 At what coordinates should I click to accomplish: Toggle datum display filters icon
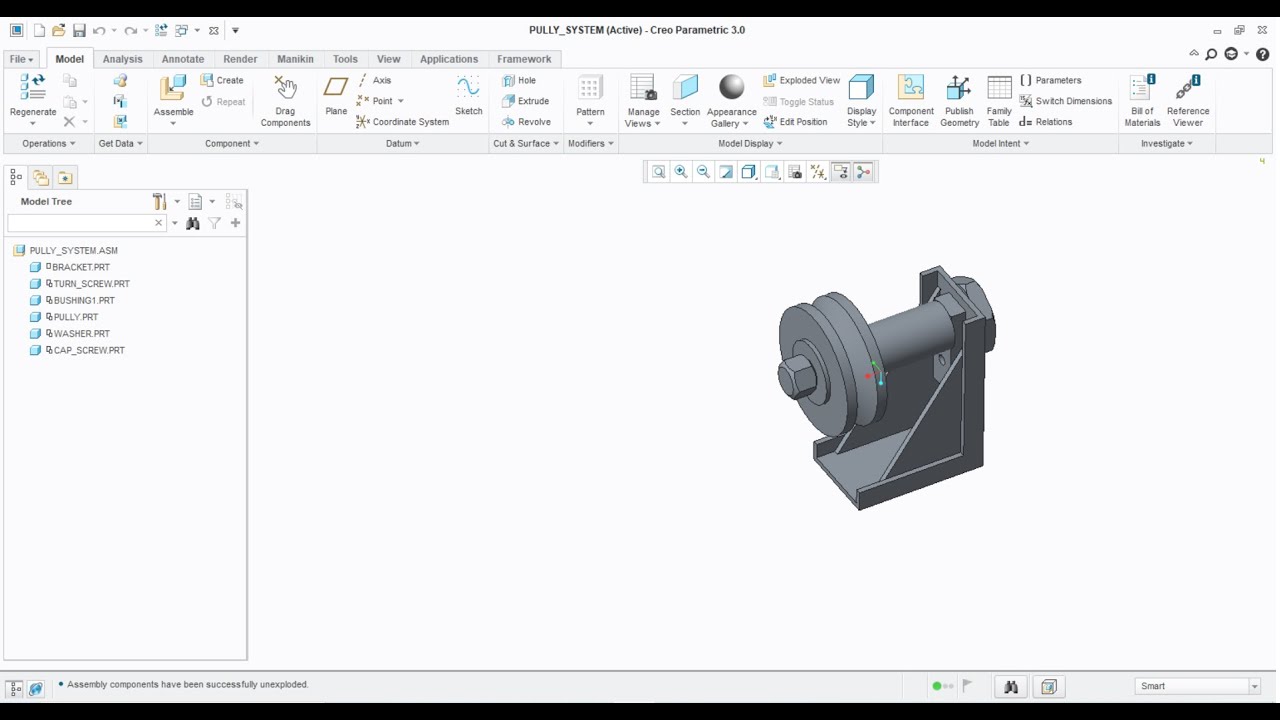tap(818, 172)
